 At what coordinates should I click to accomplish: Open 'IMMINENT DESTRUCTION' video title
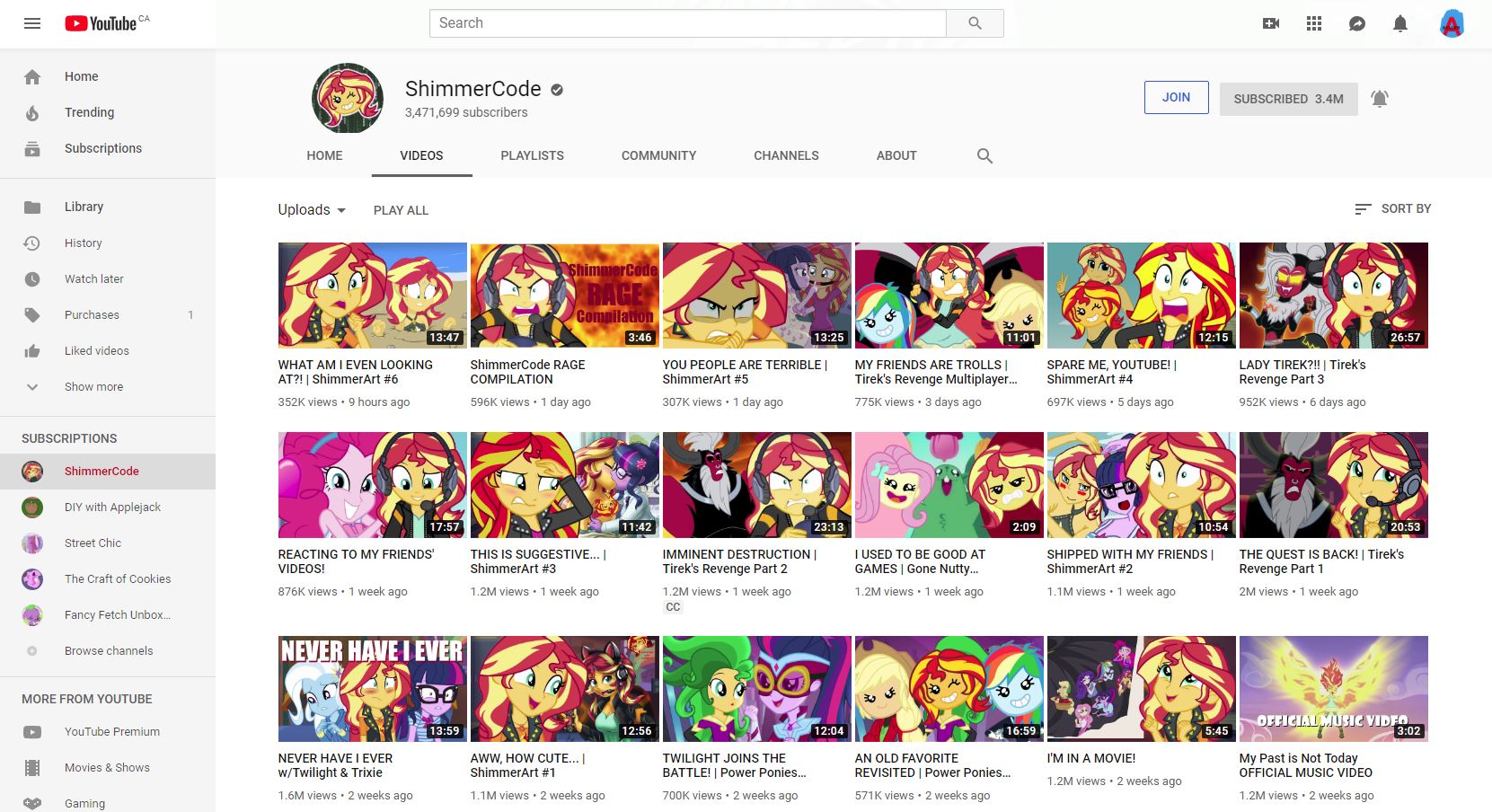(x=740, y=561)
